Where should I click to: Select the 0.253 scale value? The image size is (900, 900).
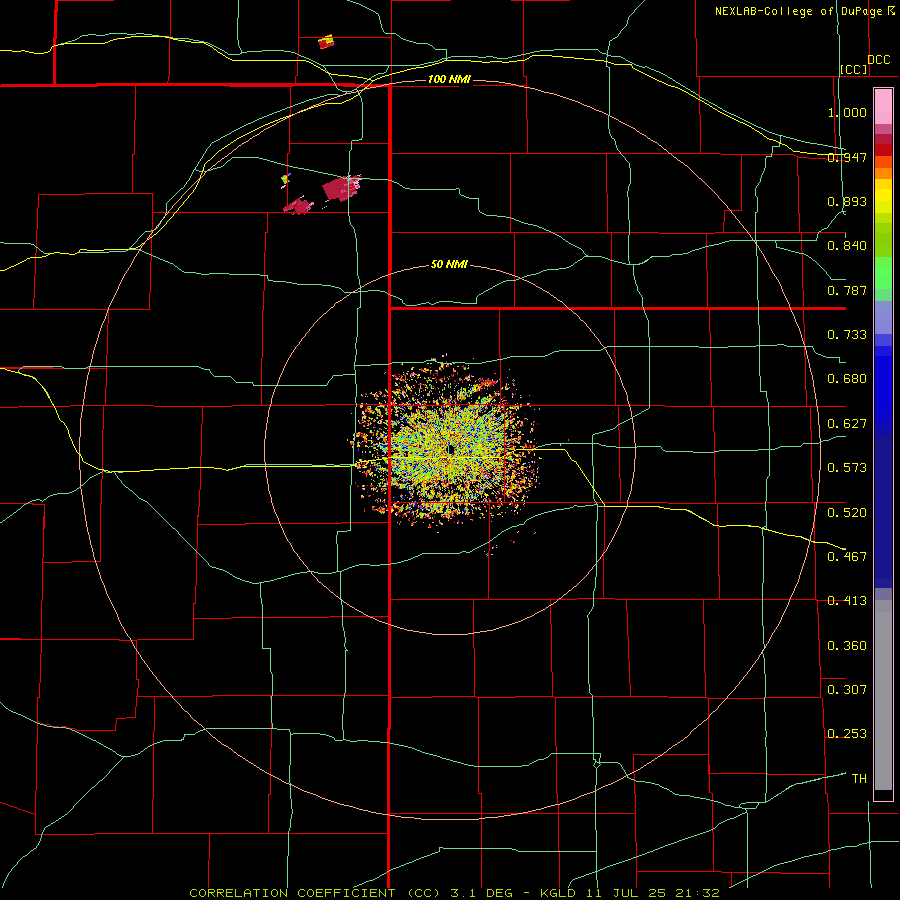click(847, 734)
